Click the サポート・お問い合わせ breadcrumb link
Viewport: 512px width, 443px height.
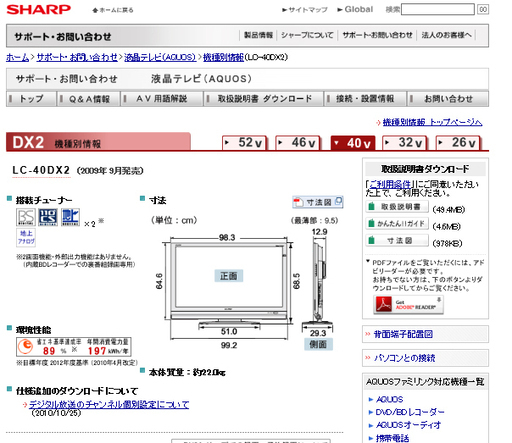click(77, 57)
